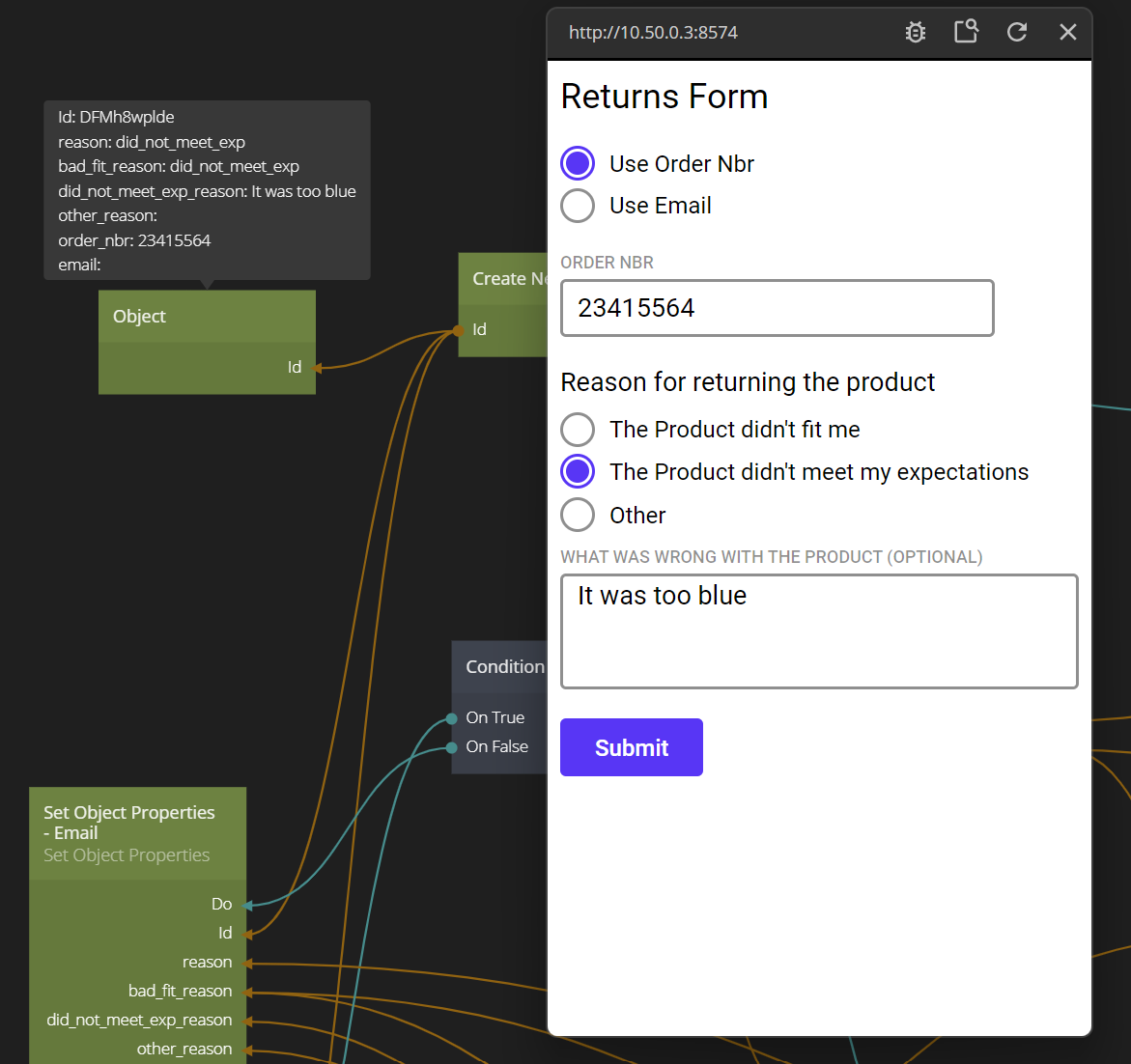
Task: Select the Object node header
Action: [x=207, y=317]
